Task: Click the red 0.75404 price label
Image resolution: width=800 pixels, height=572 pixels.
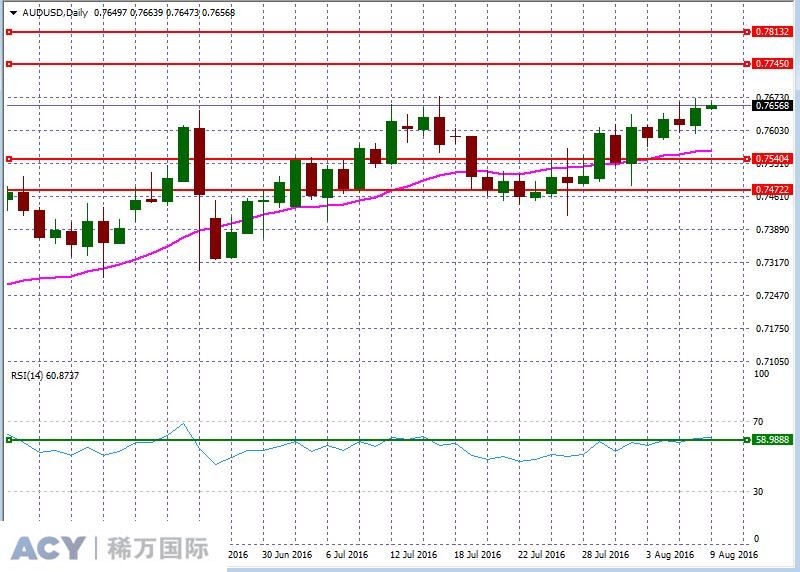Action: tap(772, 159)
